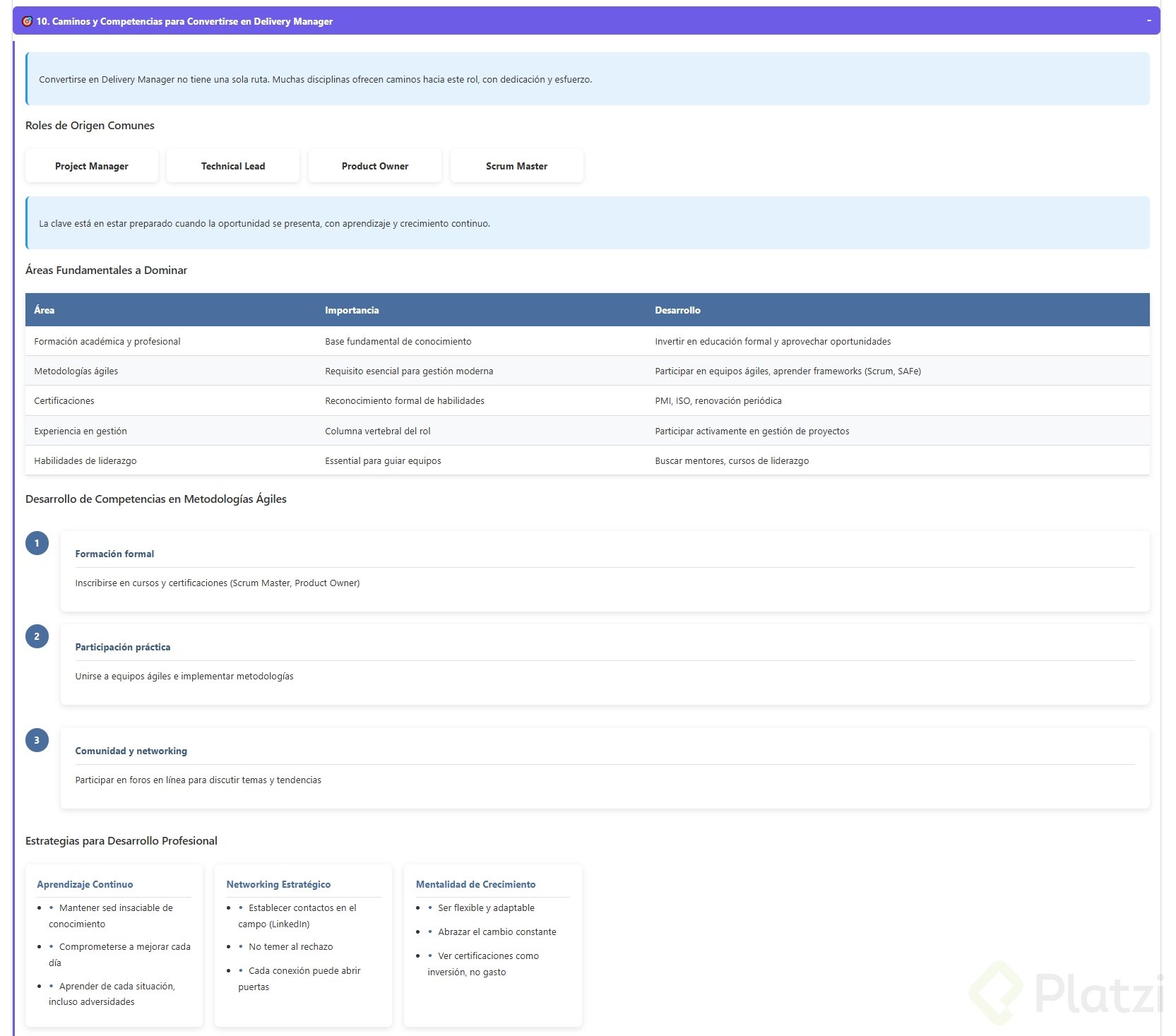Select the Technical Lead role card
The image size is (1176, 1036).
[x=233, y=166]
